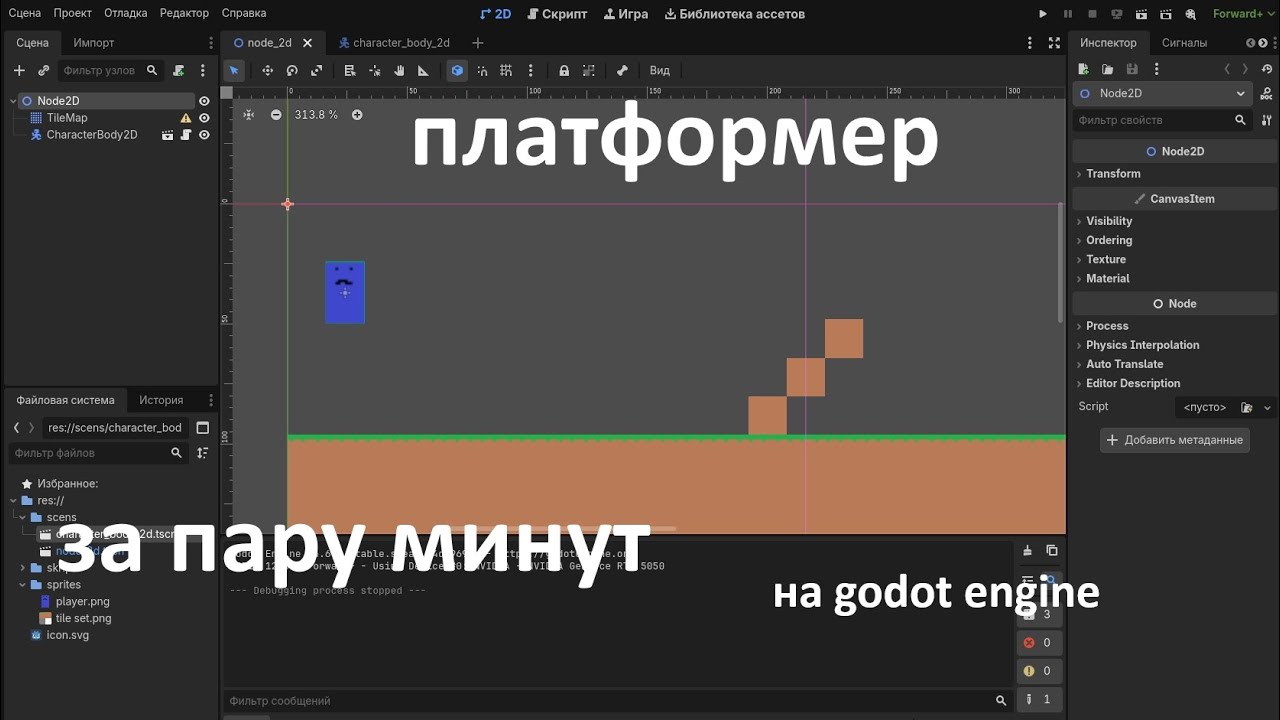The height and width of the screenshot is (720, 1280).
Task: Toggle the highlighted blue cube toolbar button
Action: tap(457, 71)
